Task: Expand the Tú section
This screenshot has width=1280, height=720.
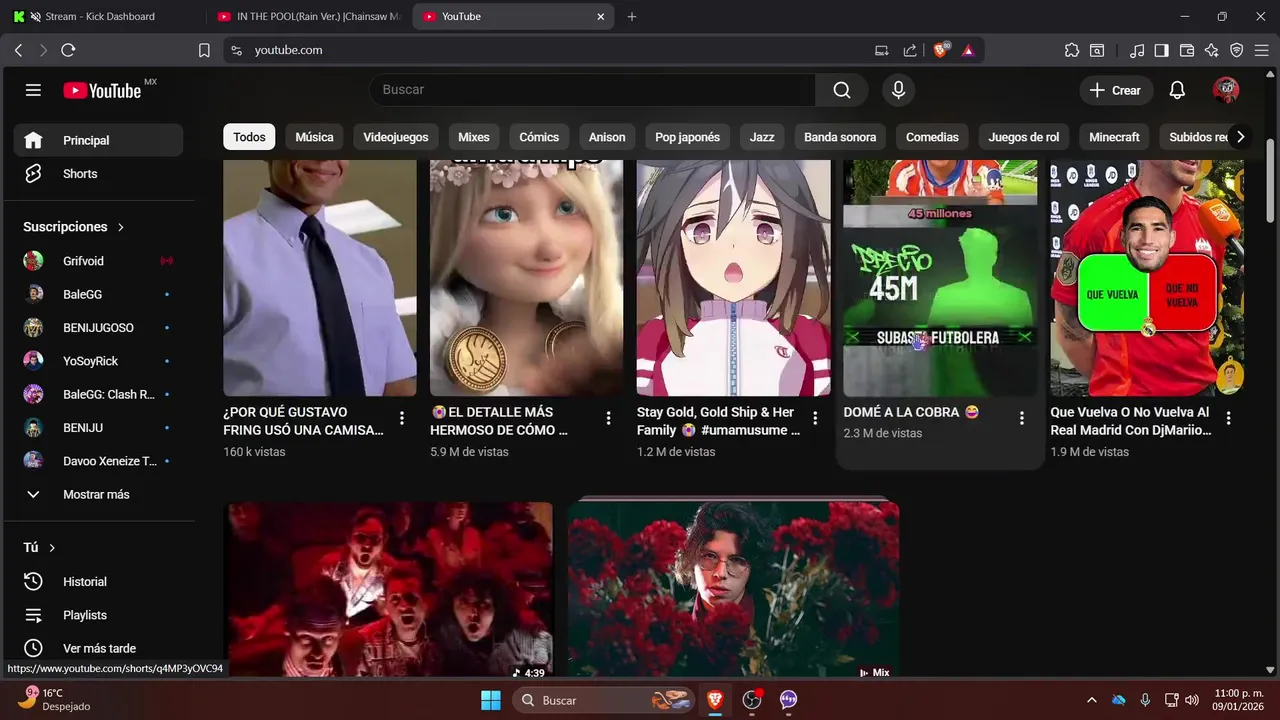Action: (x=40, y=547)
